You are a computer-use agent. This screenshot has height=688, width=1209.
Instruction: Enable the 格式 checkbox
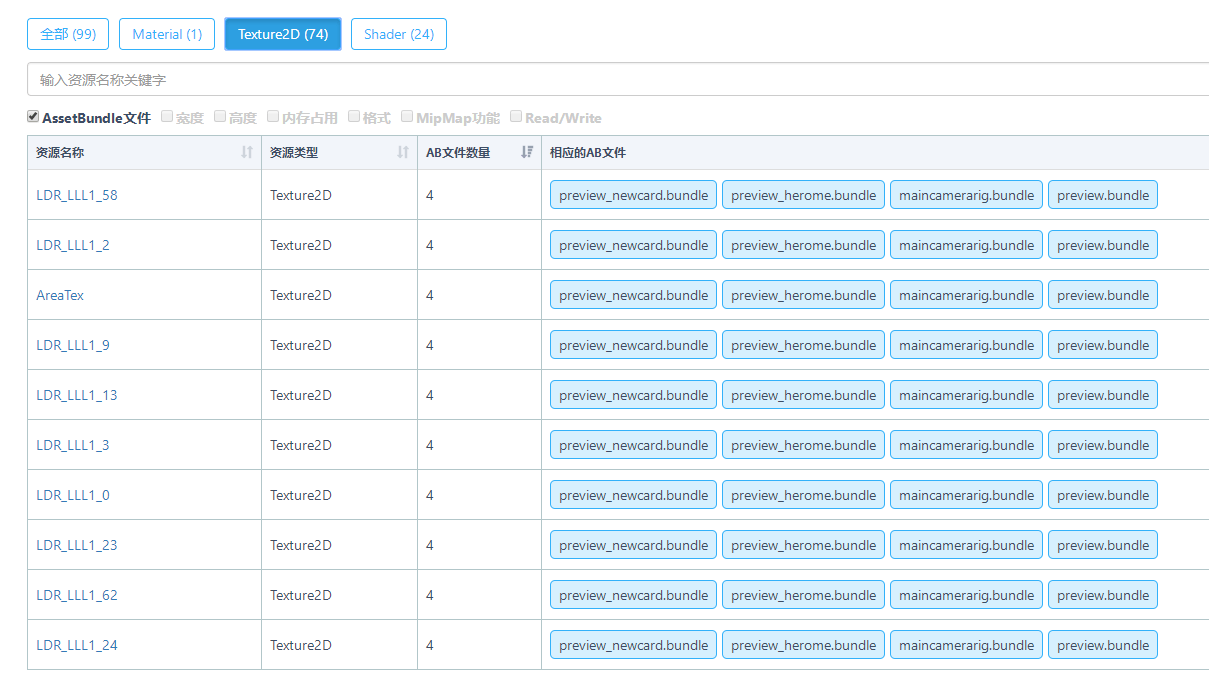coord(354,117)
